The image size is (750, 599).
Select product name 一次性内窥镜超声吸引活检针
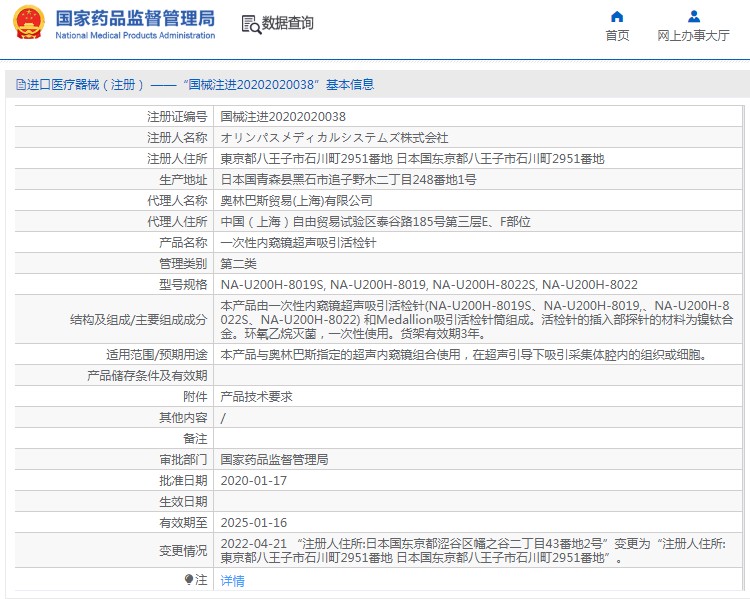point(298,243)
